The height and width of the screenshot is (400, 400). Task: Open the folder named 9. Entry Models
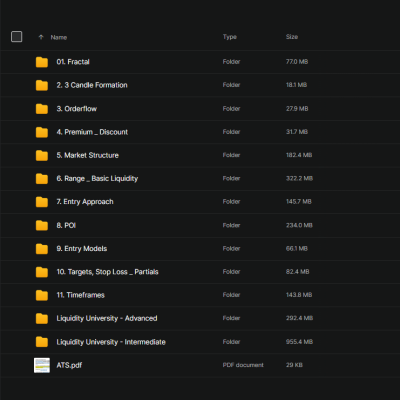pyautogui.click(x=82, y=249)
